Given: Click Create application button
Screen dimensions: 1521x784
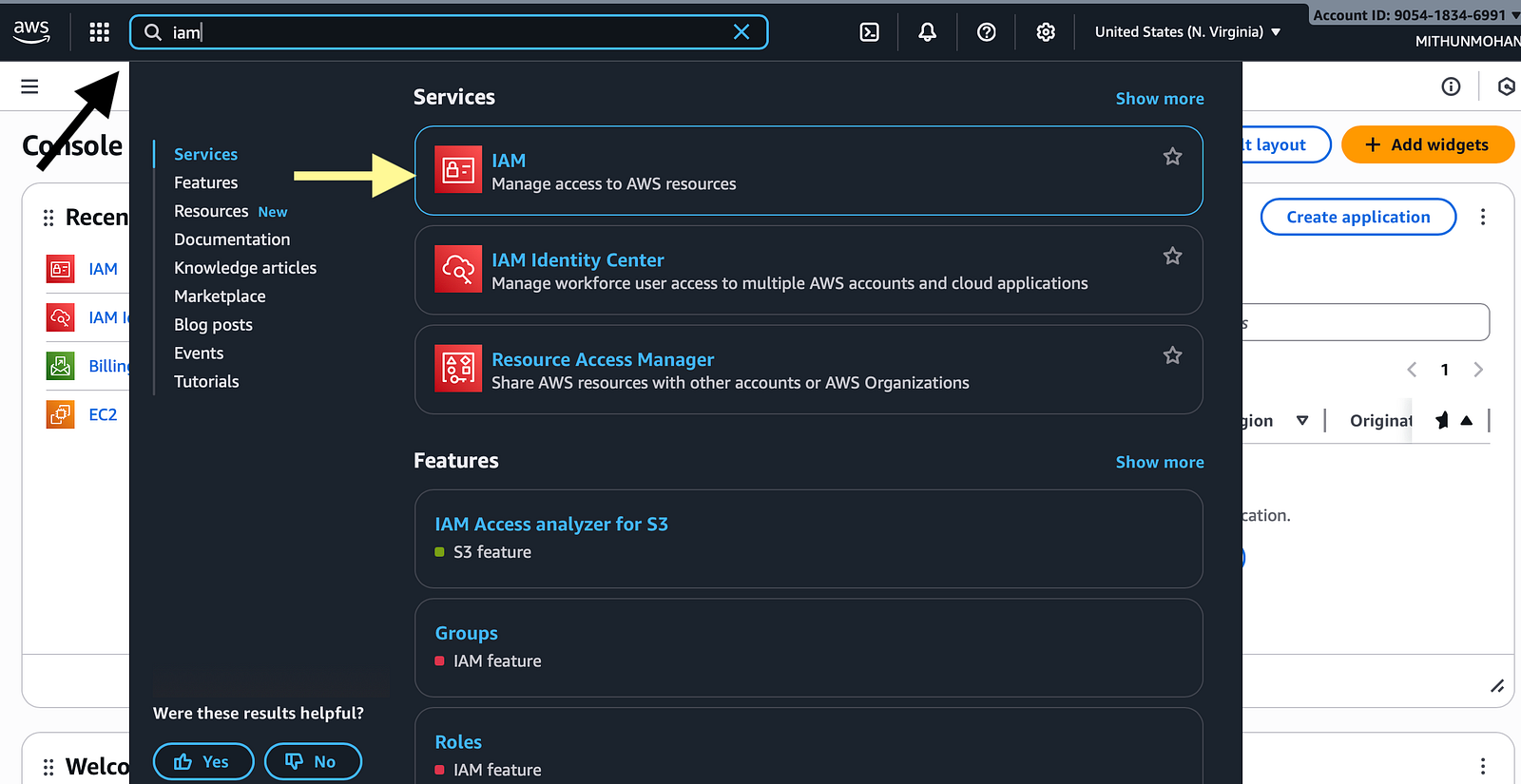Looking at the screenshot, I should [1358, 217].
